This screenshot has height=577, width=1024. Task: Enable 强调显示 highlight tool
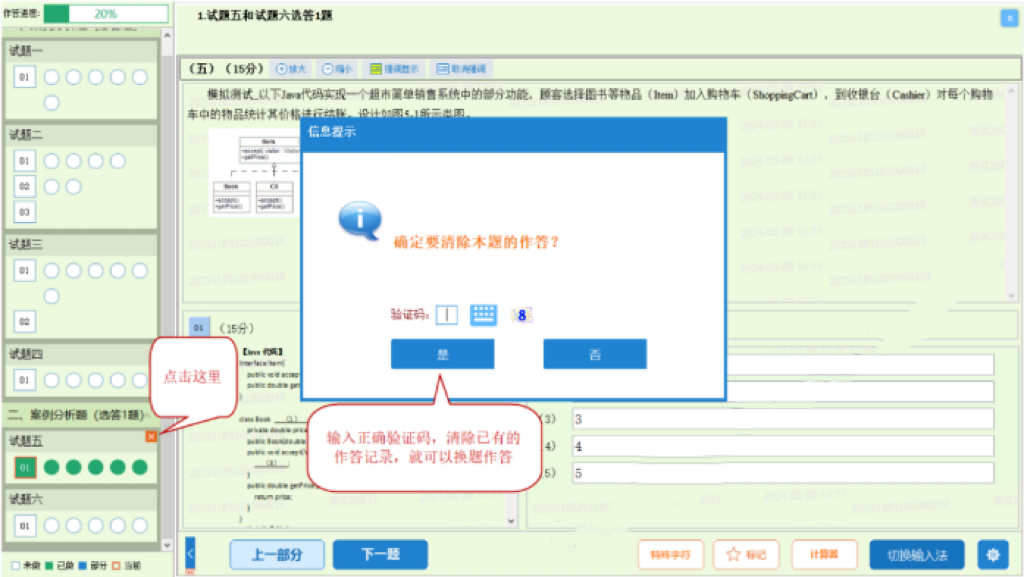(x=393, y=69)
